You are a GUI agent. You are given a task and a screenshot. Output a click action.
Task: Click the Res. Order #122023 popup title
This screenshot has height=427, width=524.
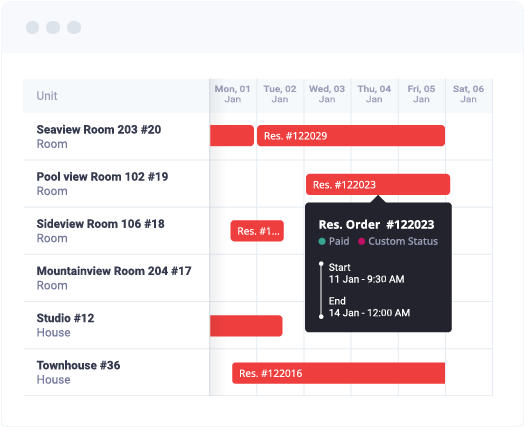(x=376, y=225)
